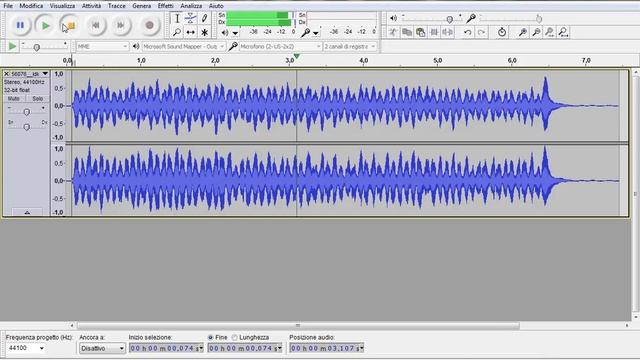Open the Analizza menu
The height and width of the screenshot is (360, 640).
(191, 6)
